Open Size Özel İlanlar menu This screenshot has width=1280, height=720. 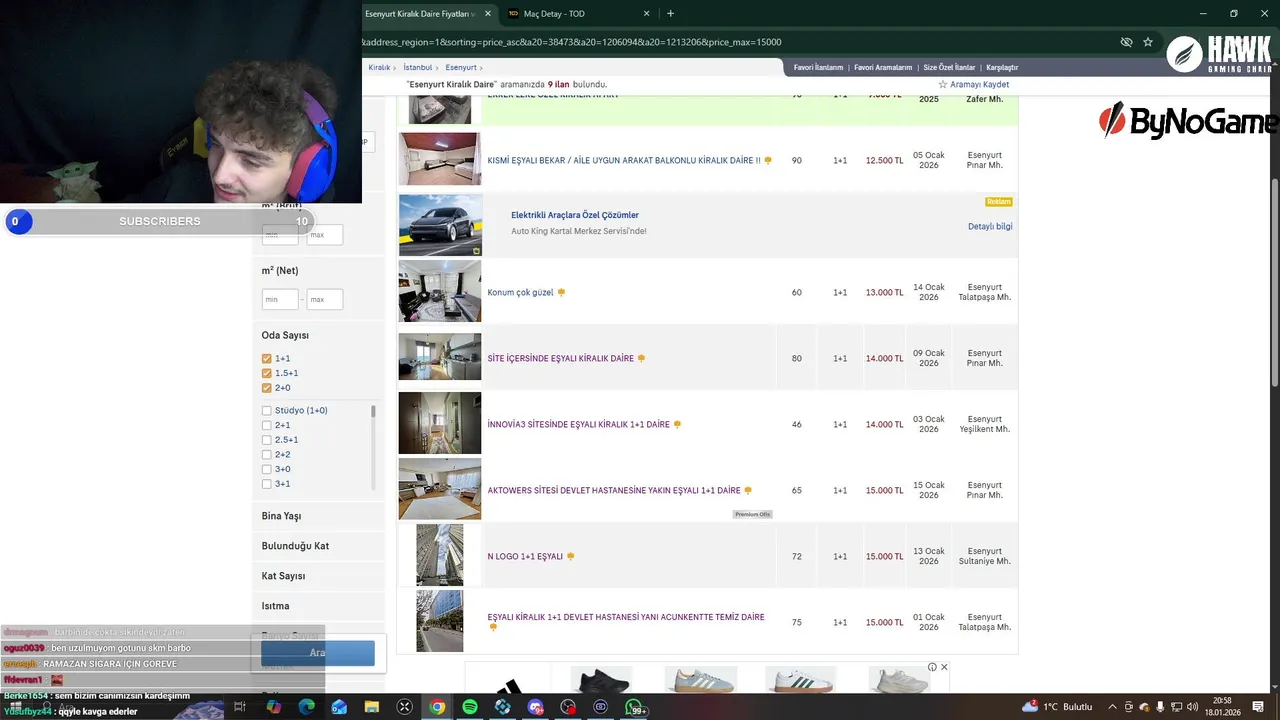949,67
